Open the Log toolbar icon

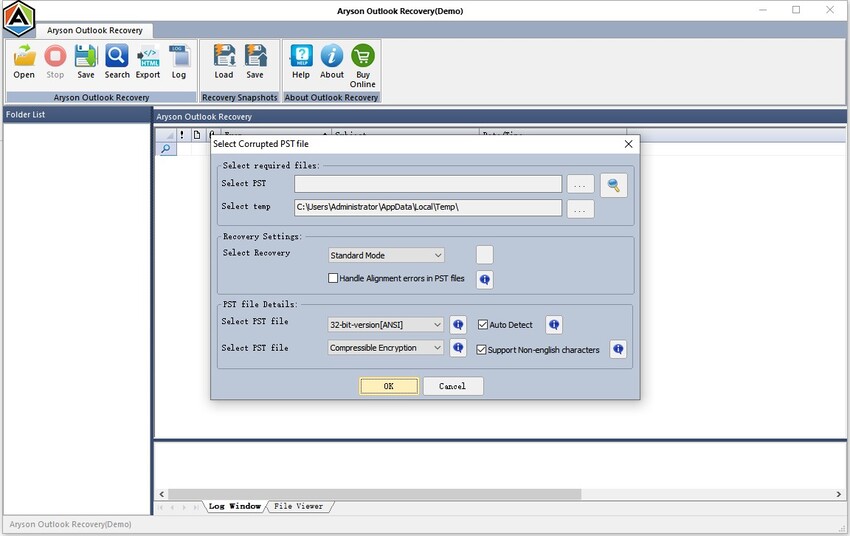point(178,58)
